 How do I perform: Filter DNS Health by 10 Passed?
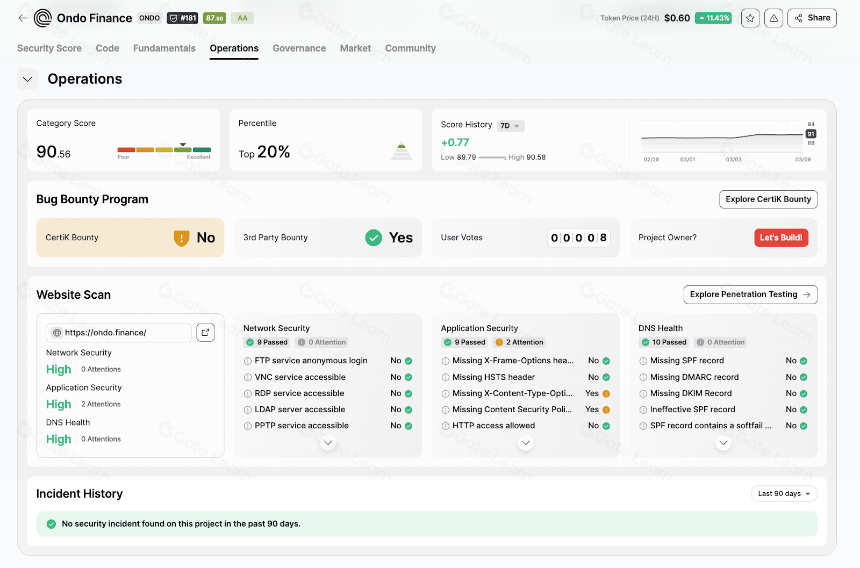click(664, 342)
